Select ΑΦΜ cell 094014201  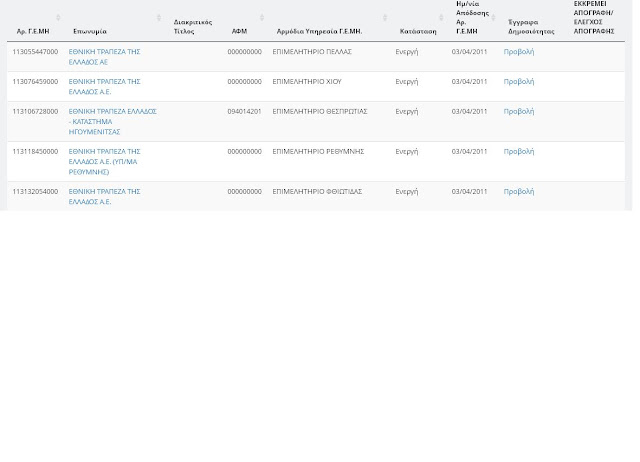pos(244,111)
